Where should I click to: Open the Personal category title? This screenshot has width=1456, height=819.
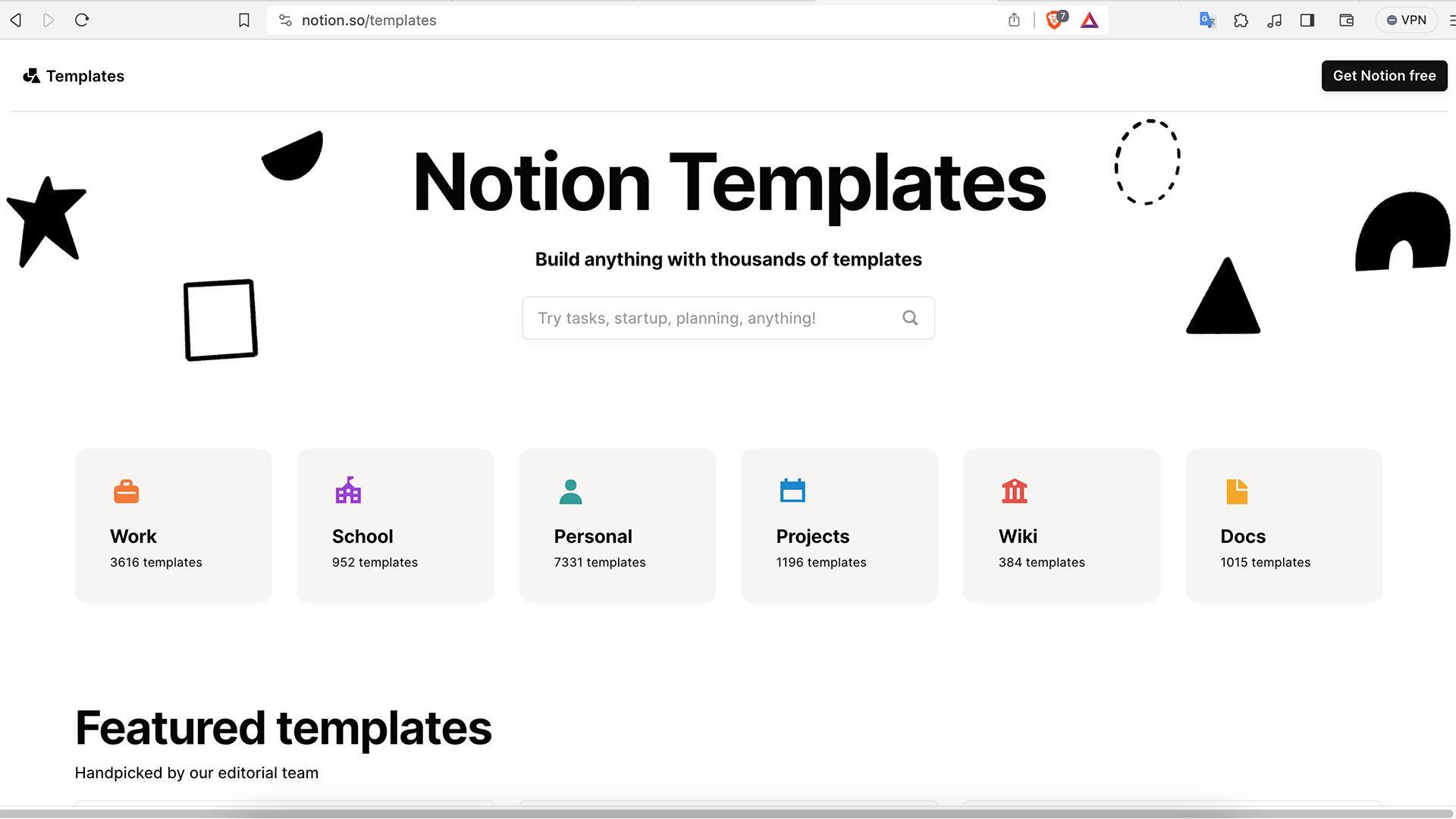point(593,536)
